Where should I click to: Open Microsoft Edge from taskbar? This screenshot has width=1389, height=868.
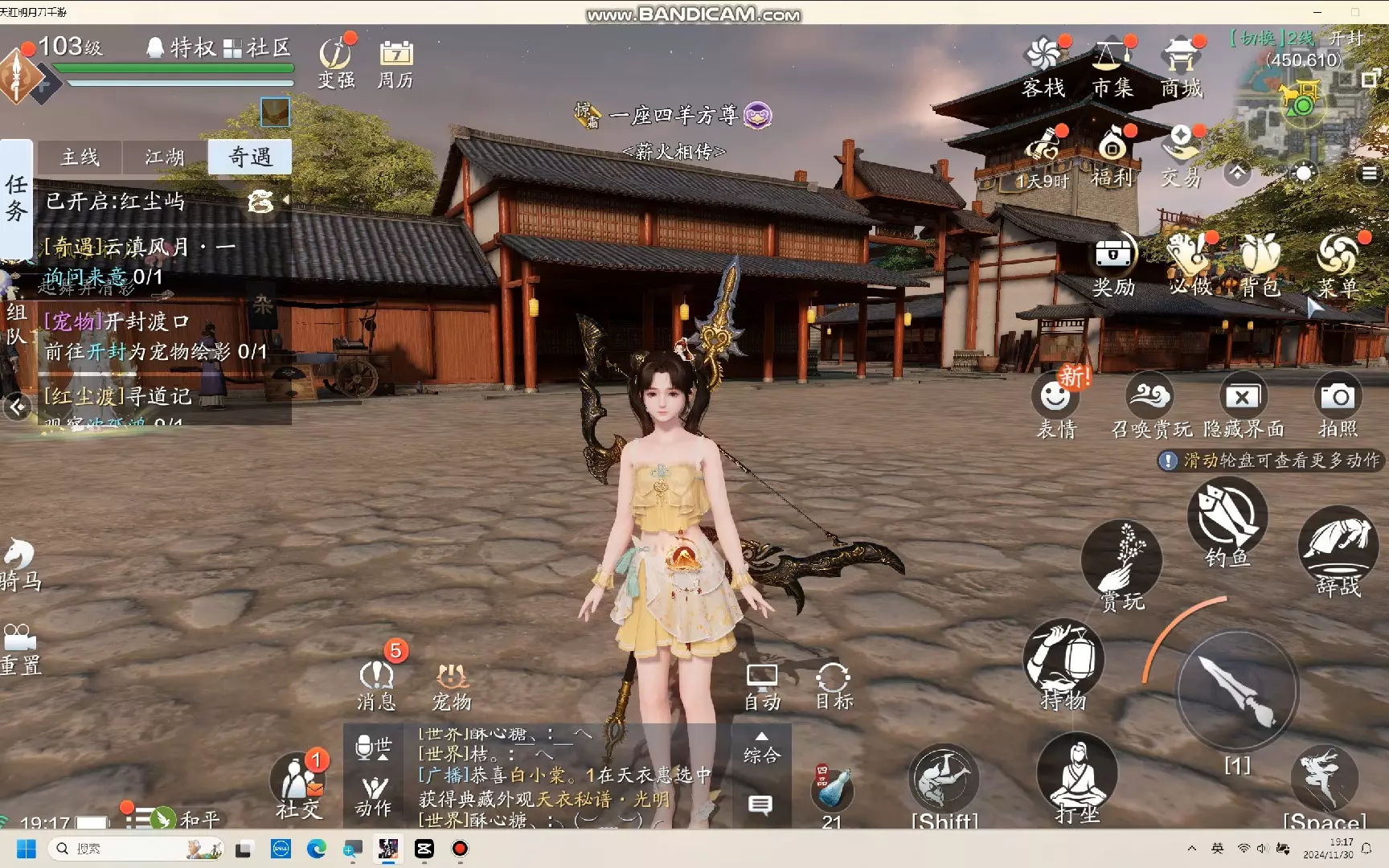tap(316, 849)
